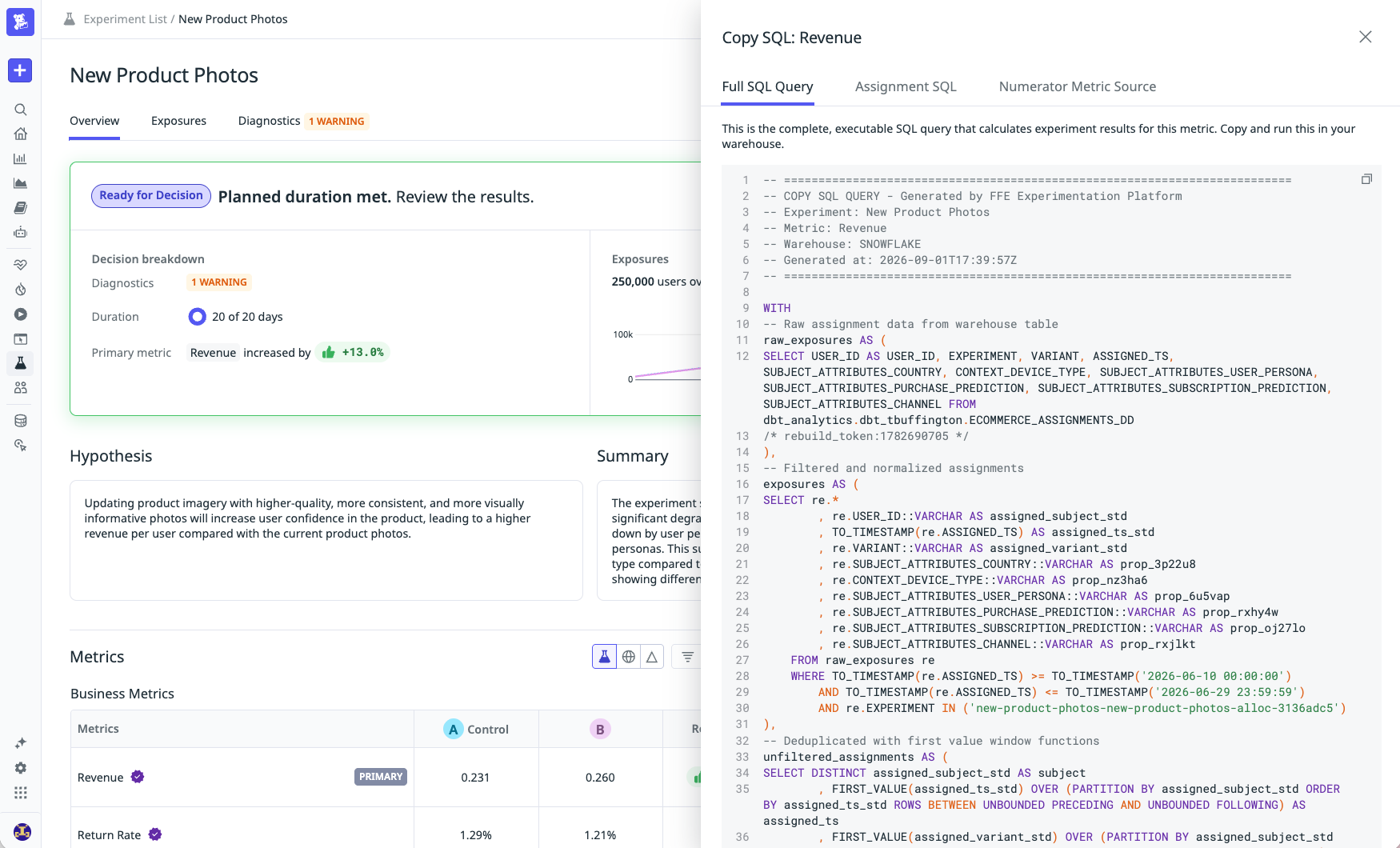Click variant A Control color badge
Screen dimensions: 1400x848
453,729
